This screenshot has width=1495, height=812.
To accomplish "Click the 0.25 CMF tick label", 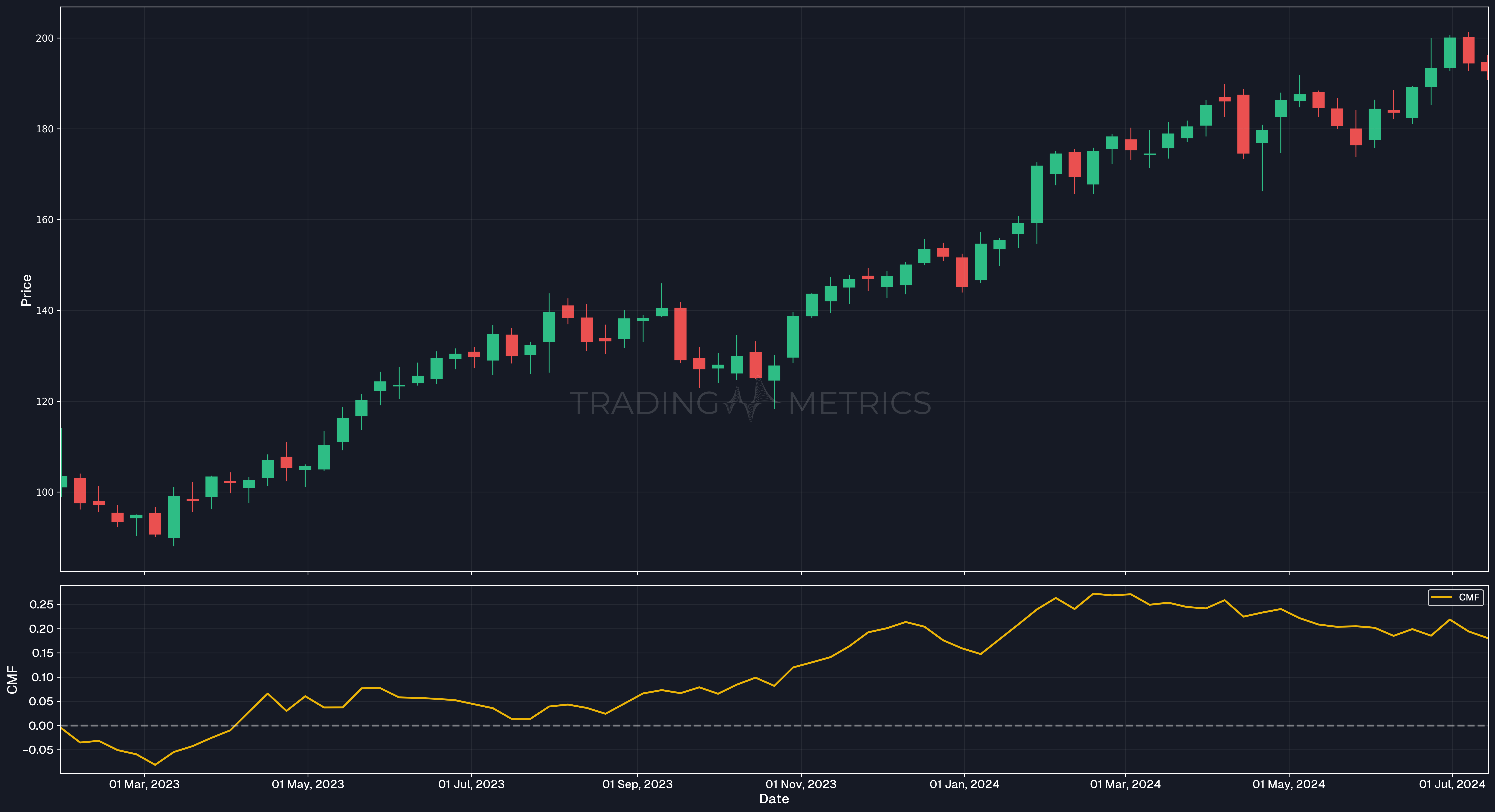I will (x=42, y=604).
